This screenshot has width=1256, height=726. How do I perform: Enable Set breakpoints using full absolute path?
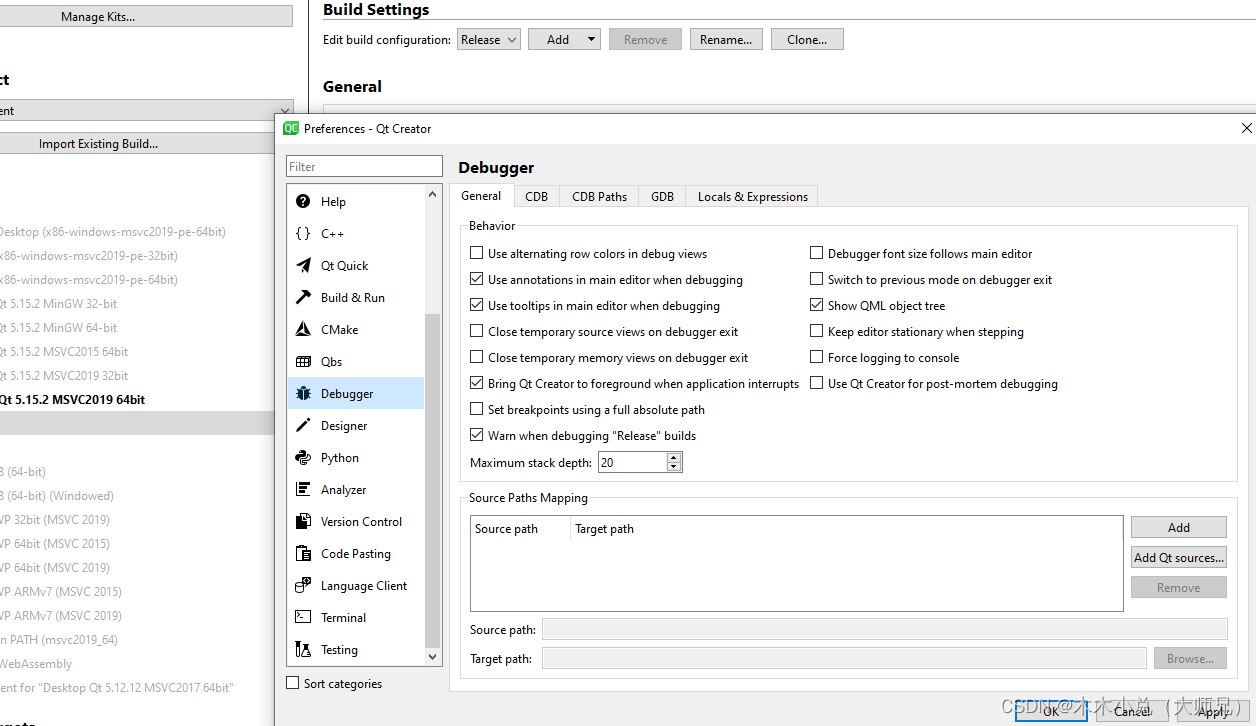click(477, 410)
